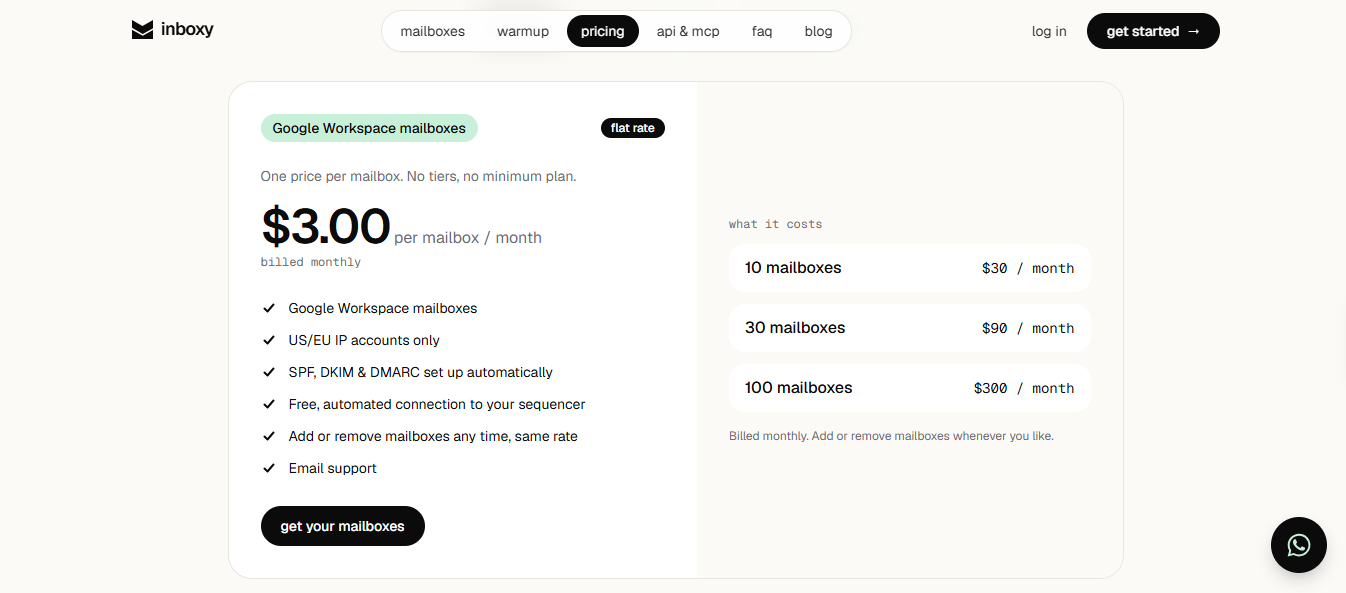
Task: Click the $90 / month value
Action: coord(1028,328)
